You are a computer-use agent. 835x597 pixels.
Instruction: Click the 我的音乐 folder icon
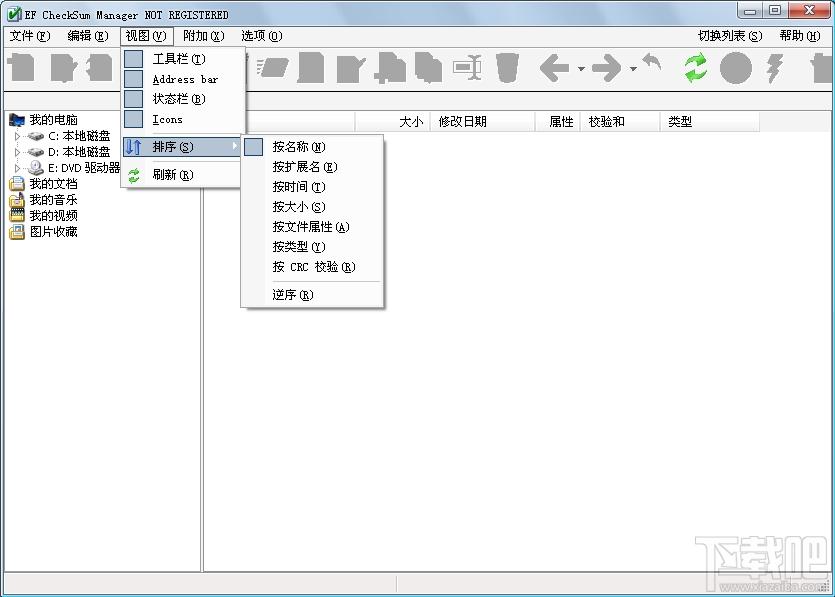click(17, 200)
